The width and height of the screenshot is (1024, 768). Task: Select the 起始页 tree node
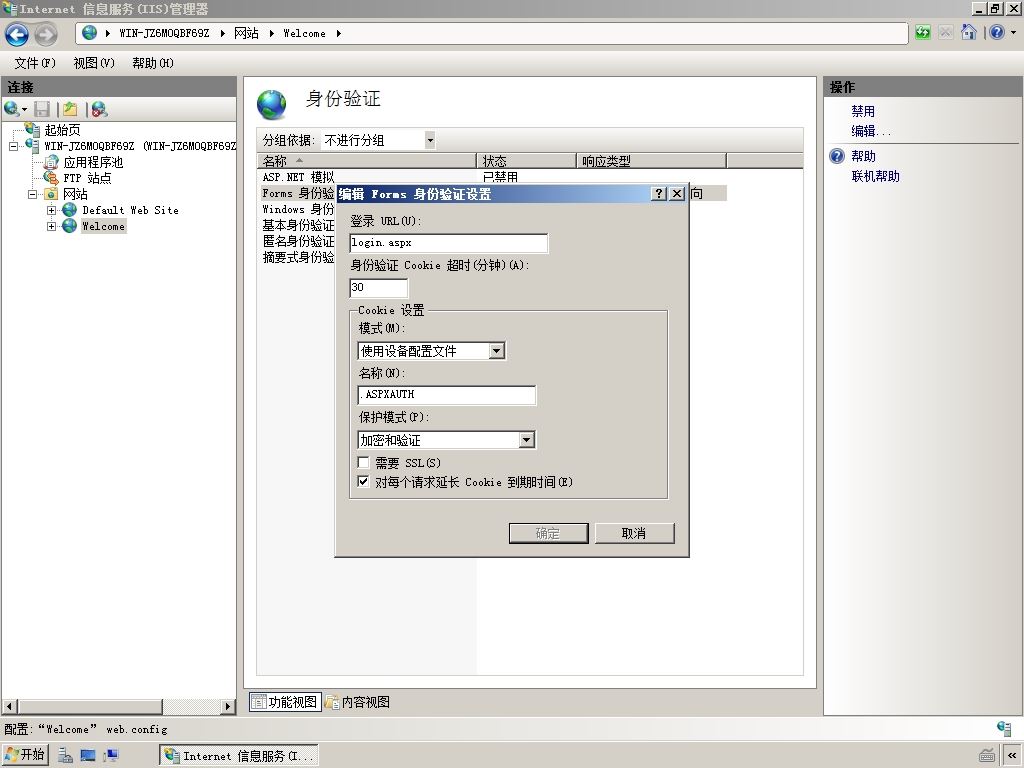62,130
